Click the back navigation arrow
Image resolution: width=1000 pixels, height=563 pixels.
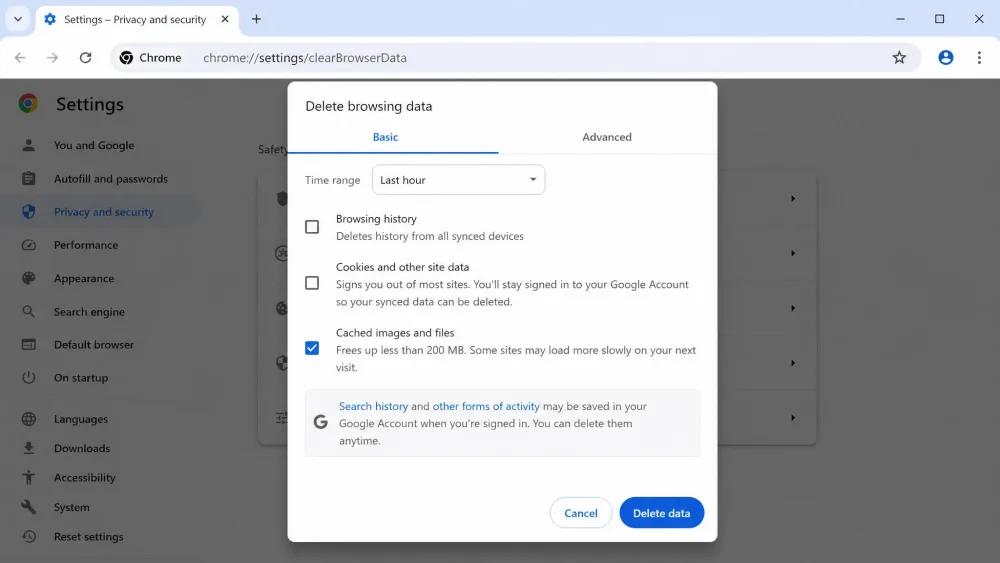(x=20, y=57)
